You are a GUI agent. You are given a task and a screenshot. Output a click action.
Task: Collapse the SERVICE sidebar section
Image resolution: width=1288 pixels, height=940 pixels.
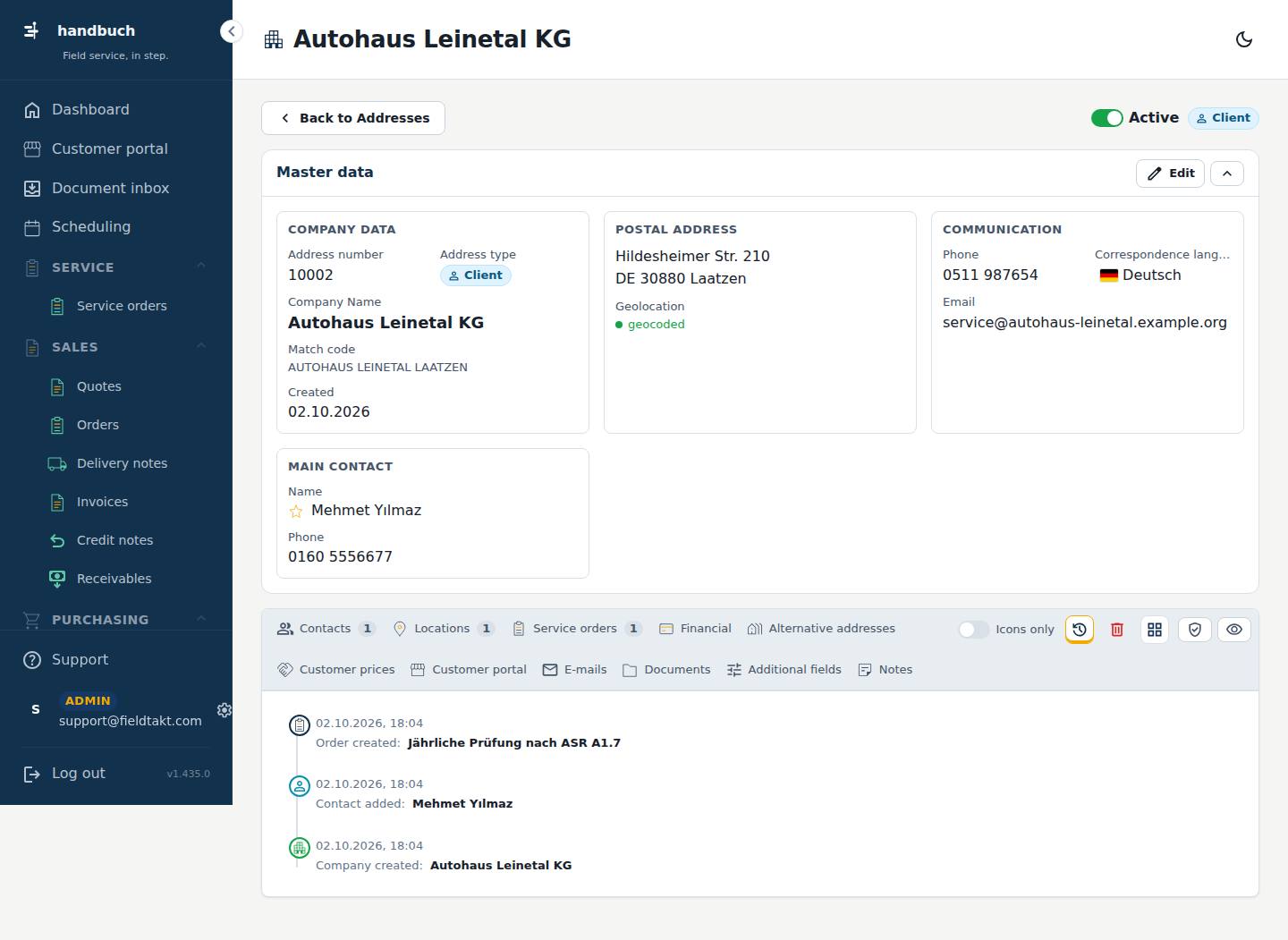[201, 267]
